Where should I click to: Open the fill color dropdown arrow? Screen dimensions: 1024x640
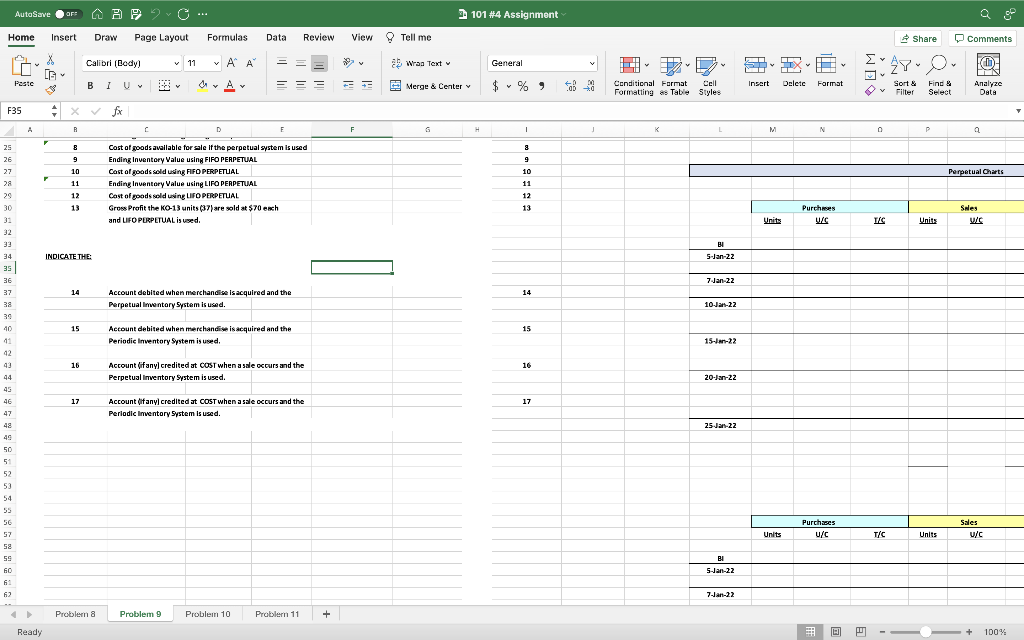(x=216, y=86)
